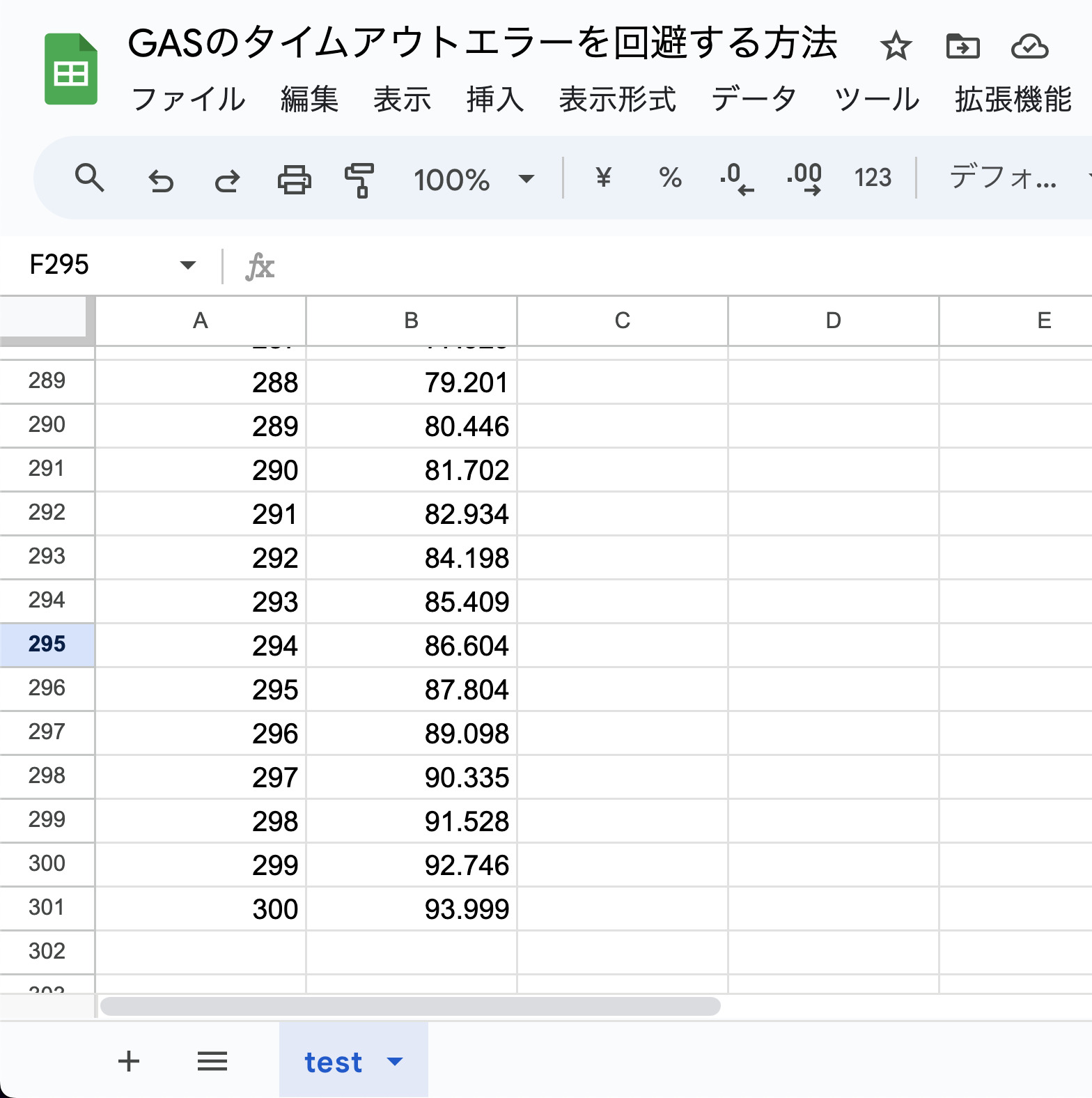Redo the last action
1092x1098 pixels.
(227, 180)
